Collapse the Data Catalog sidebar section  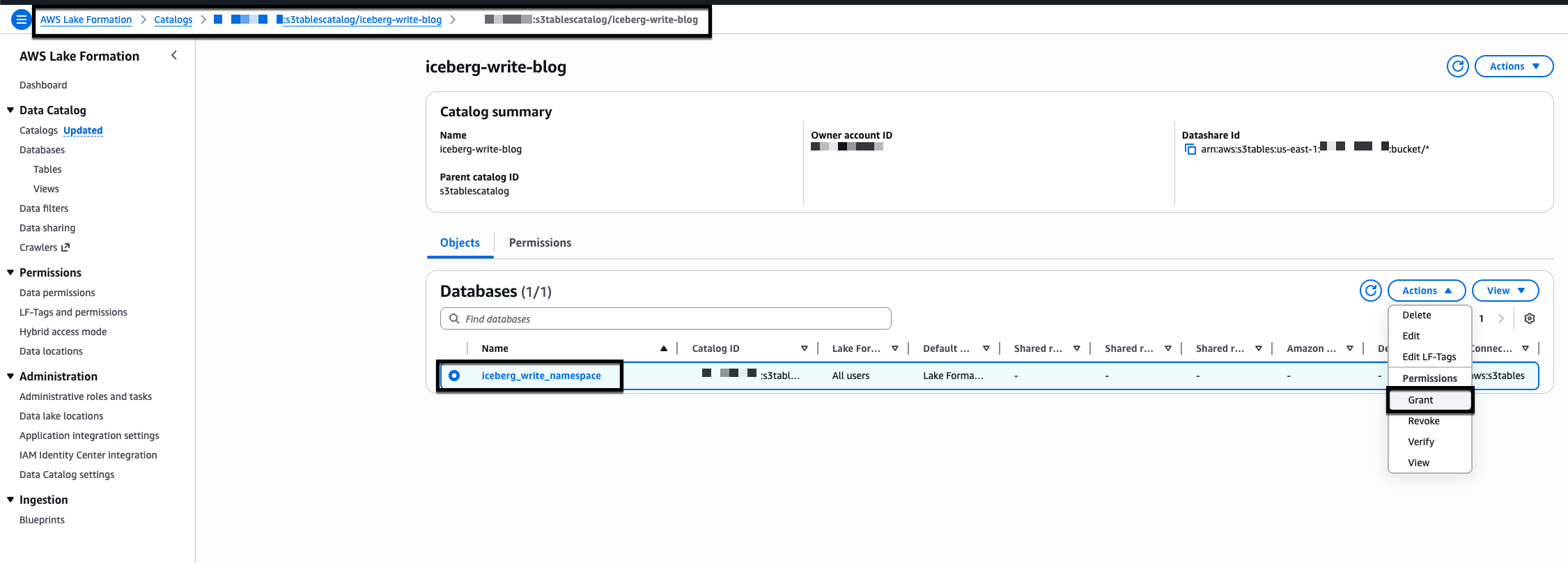point(10,110)
